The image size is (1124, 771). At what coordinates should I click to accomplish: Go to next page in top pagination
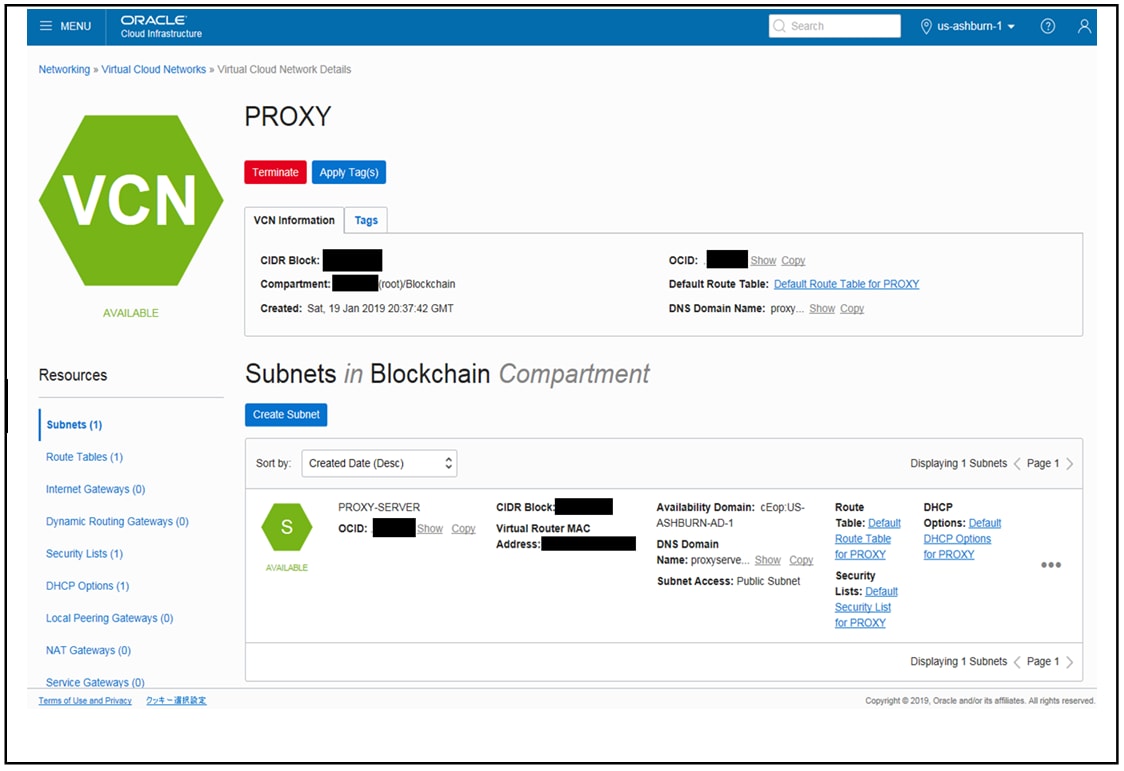coord(1070,464)
